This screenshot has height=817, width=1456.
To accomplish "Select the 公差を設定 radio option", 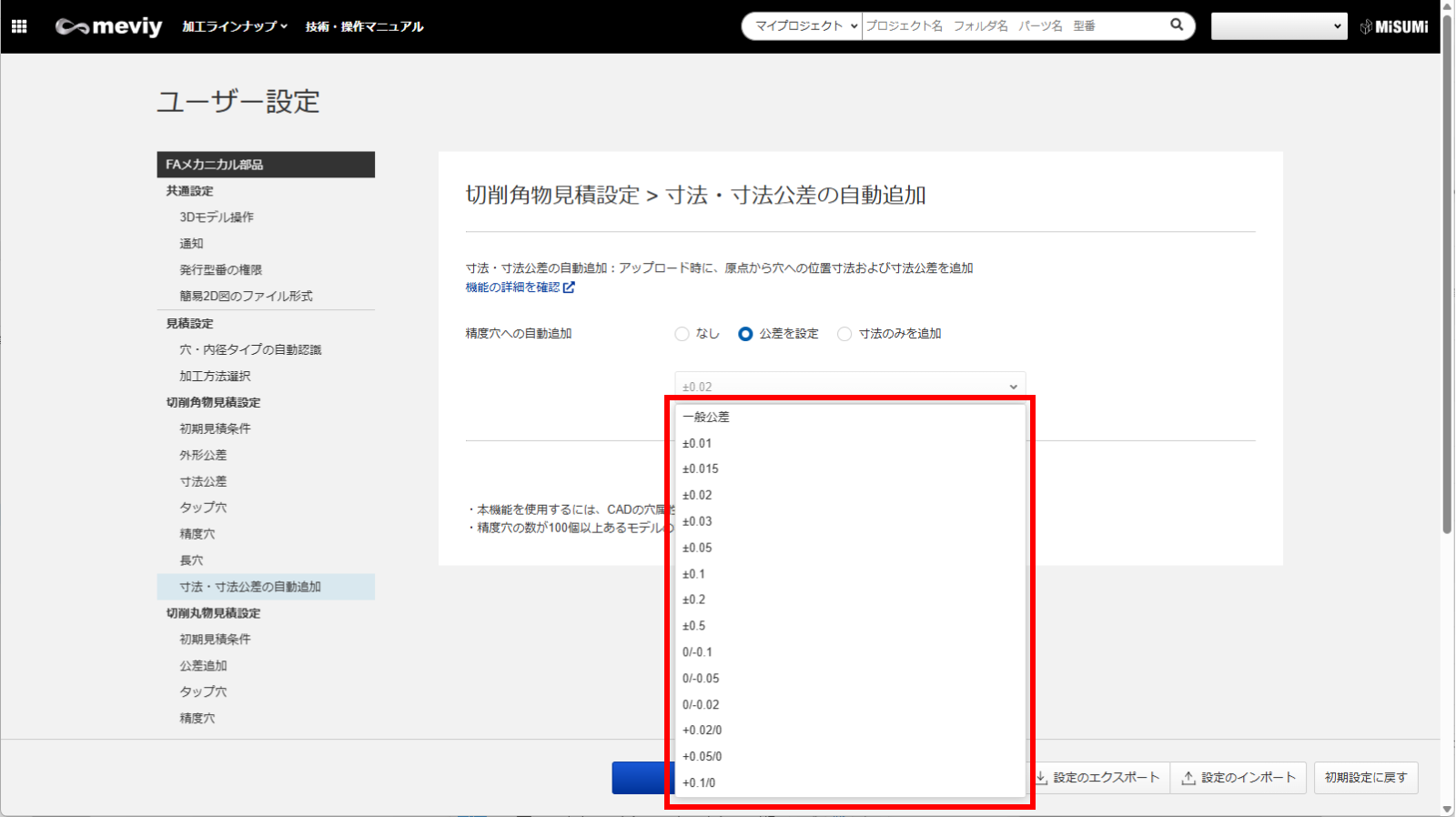I will point(745,334).
